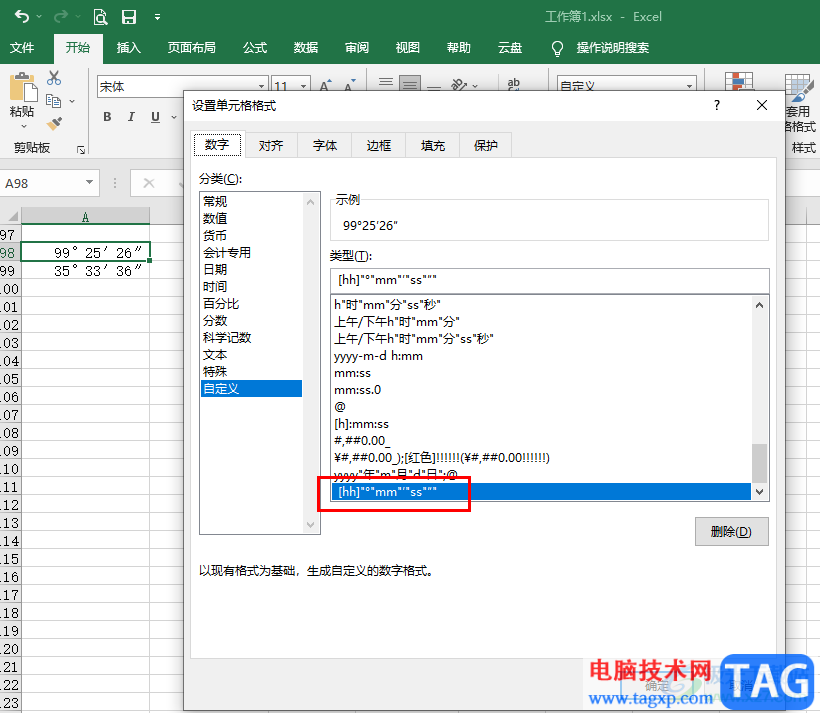Viewport: 820px width, 713px height.
Task: Click the formula bar cancel X icon
Action: (149, 183)
